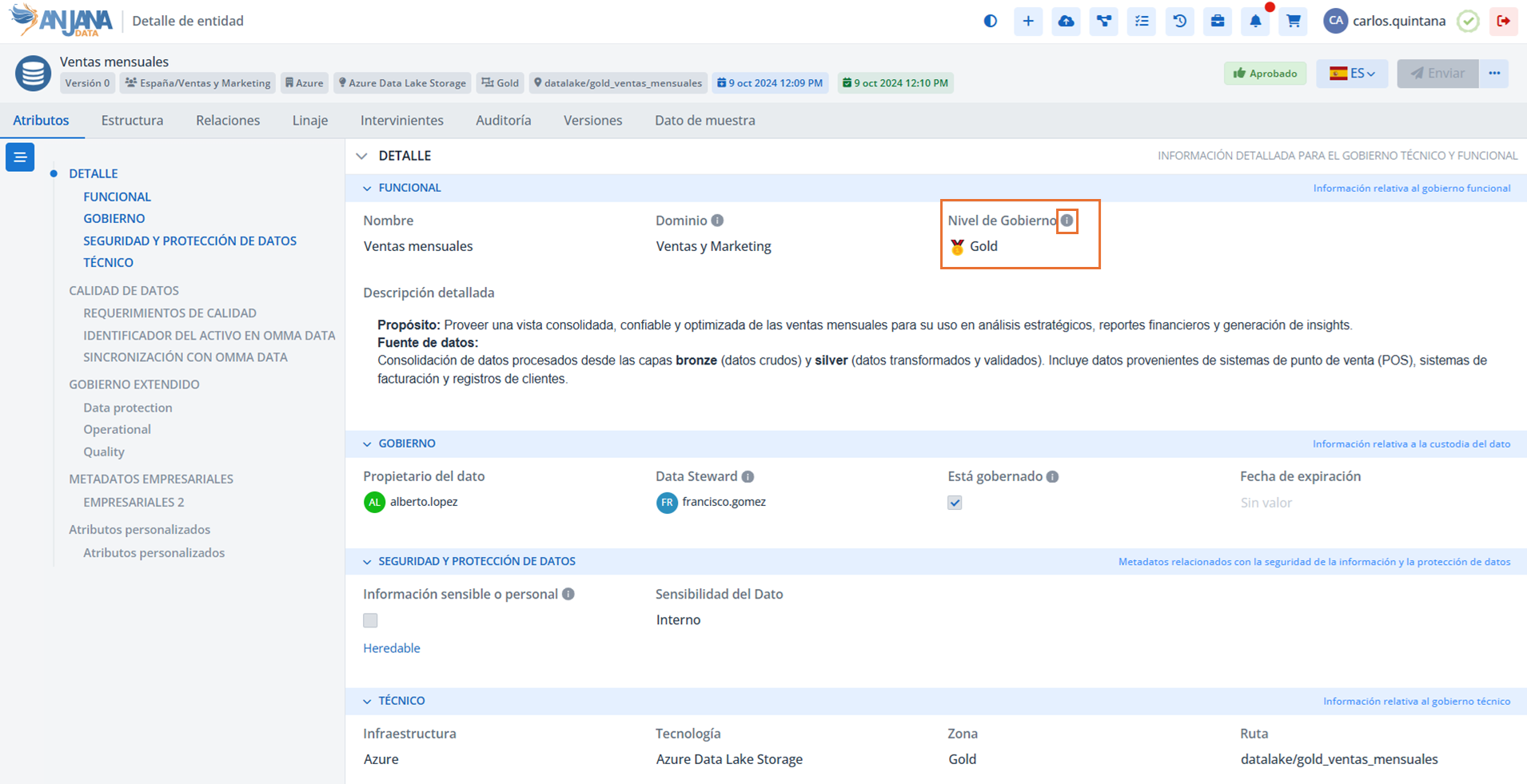
Task: Click the plus icon to create new
Action: tap(1028, 22)
